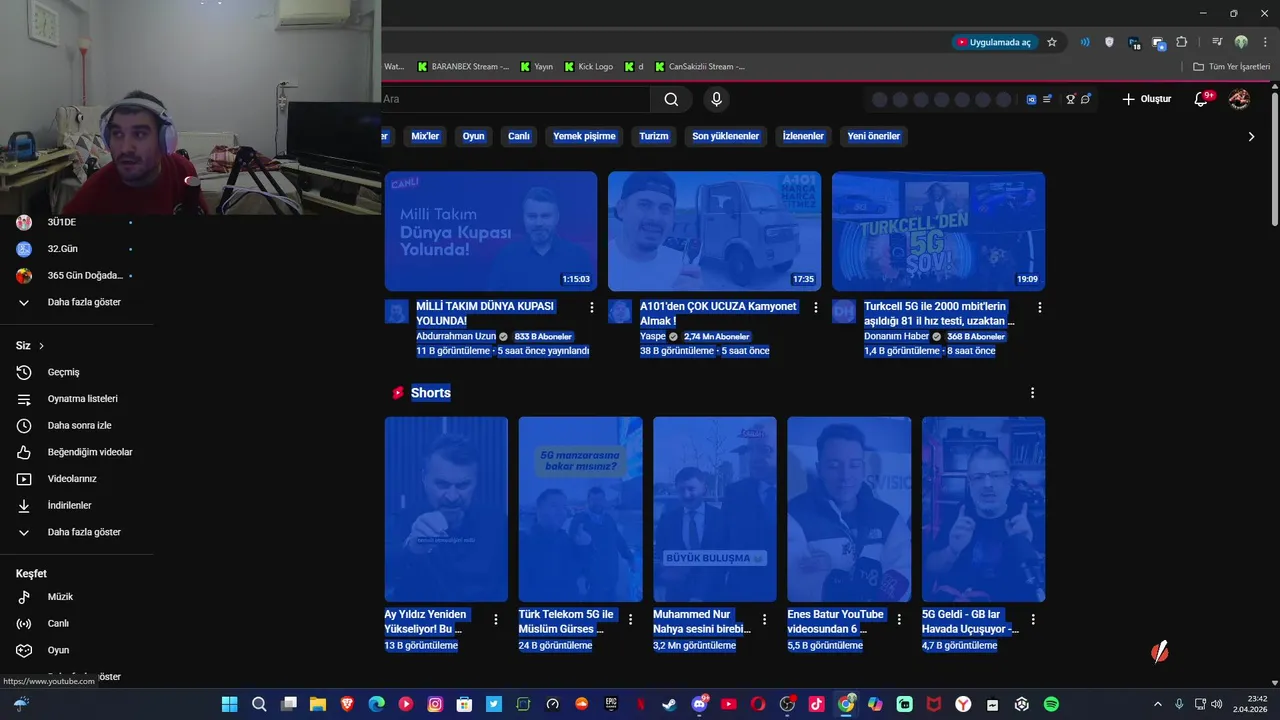Screen dimensions: 1280x720
Task: Show more category chips with right arrow
Action: (1251, 137)
